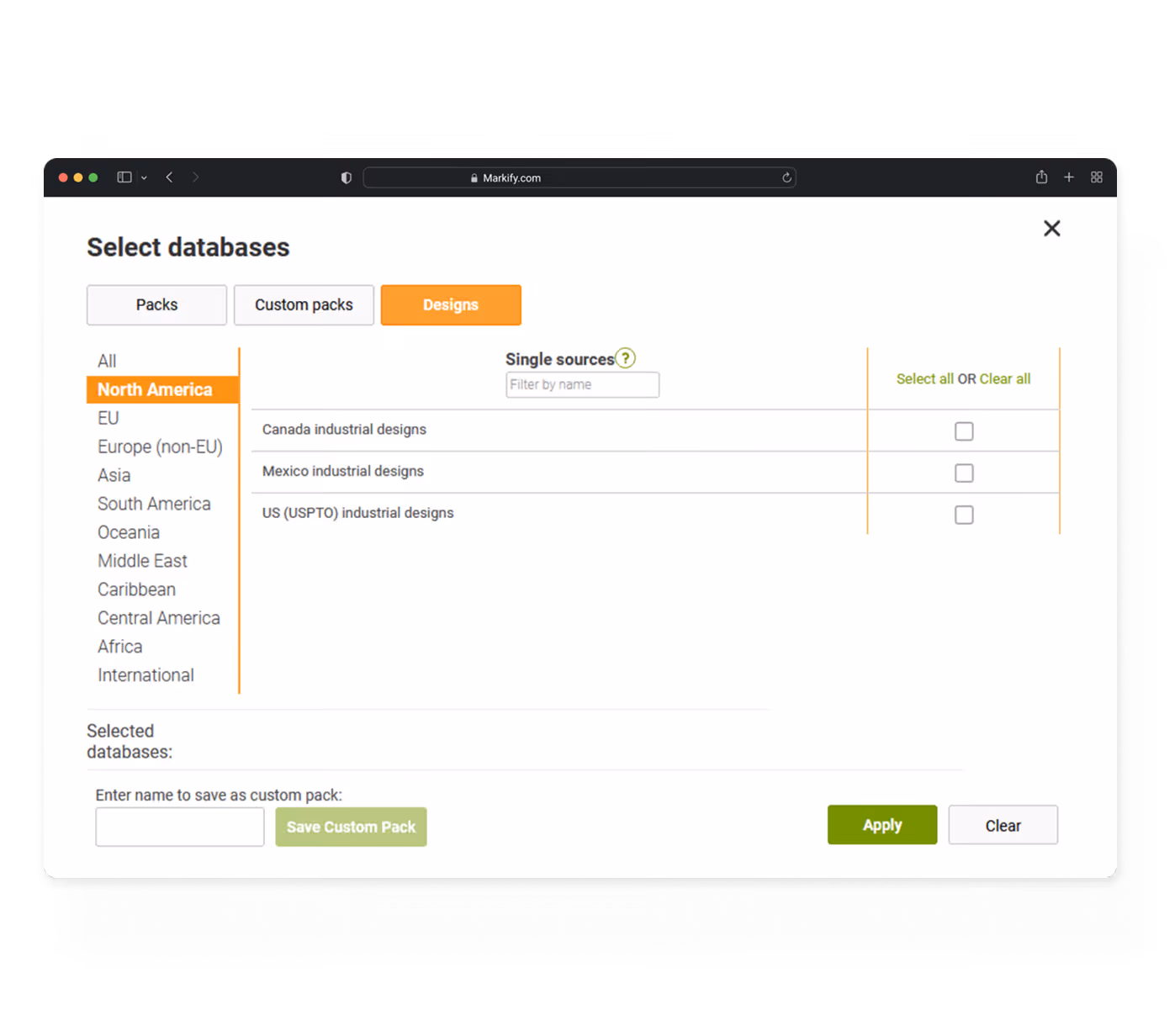Choose Europe (non-EU) region
The height and width of the screenshot is (1036, 1175).
click(160, 447)
